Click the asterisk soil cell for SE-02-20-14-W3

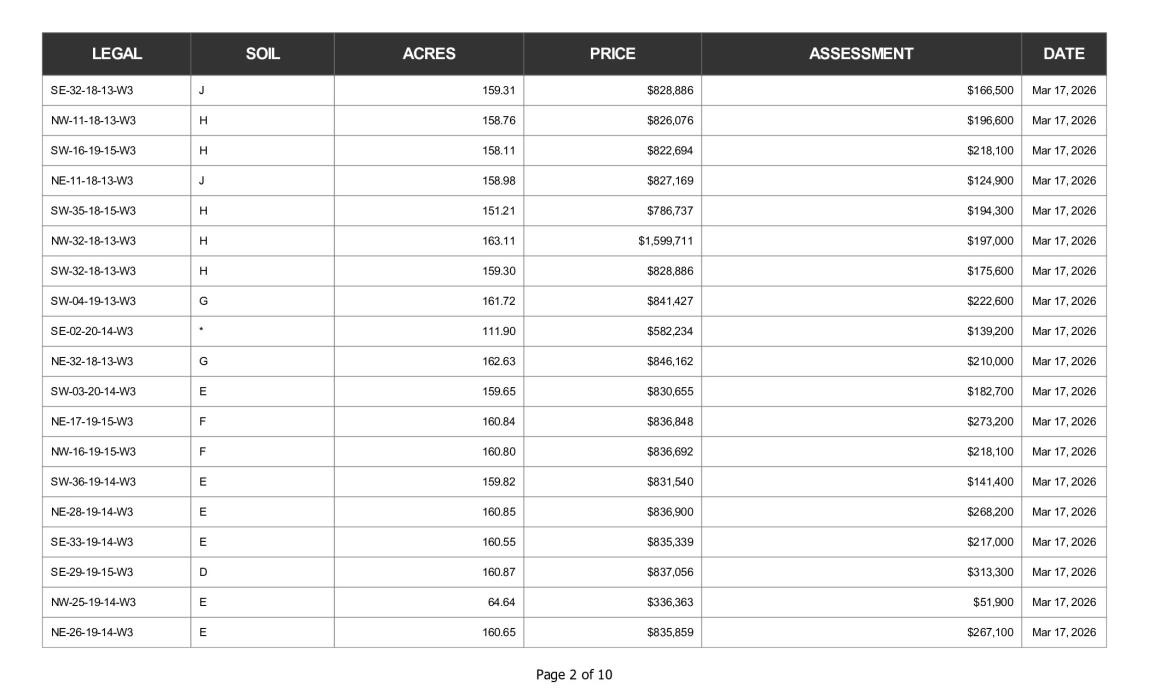[262, 331]
